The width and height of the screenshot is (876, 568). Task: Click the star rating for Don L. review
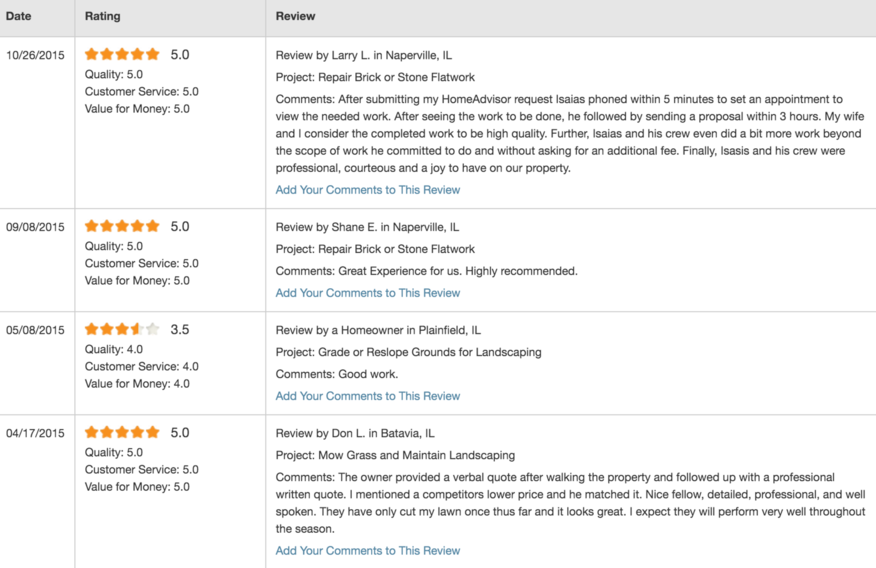point(122,432)
